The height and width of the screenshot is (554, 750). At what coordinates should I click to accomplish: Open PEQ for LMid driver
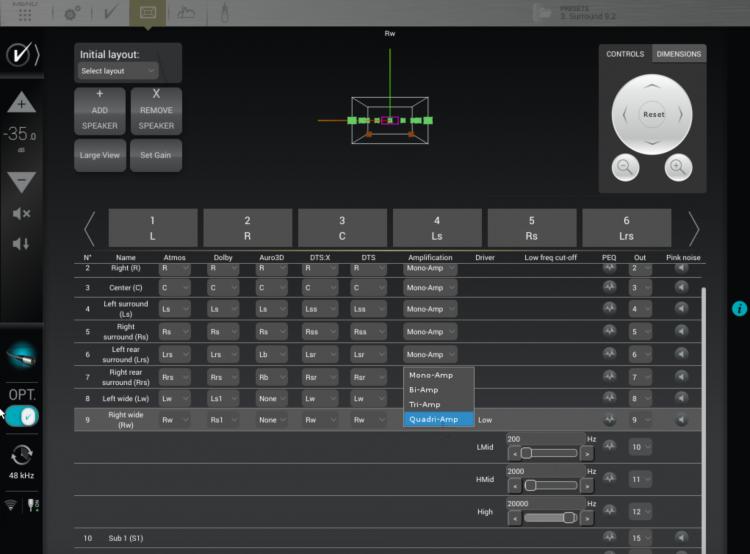coord(609,446)
